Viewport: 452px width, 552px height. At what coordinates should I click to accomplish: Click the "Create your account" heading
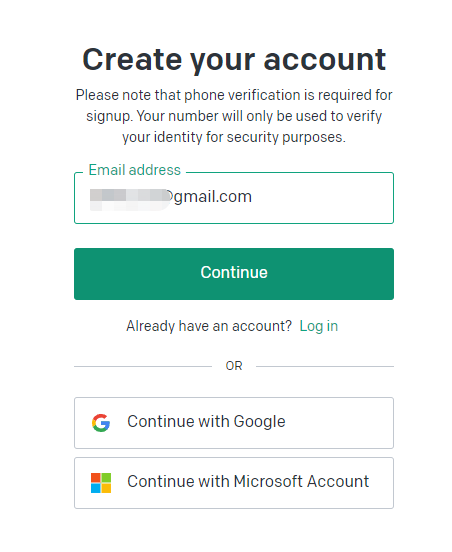(234, 60)
